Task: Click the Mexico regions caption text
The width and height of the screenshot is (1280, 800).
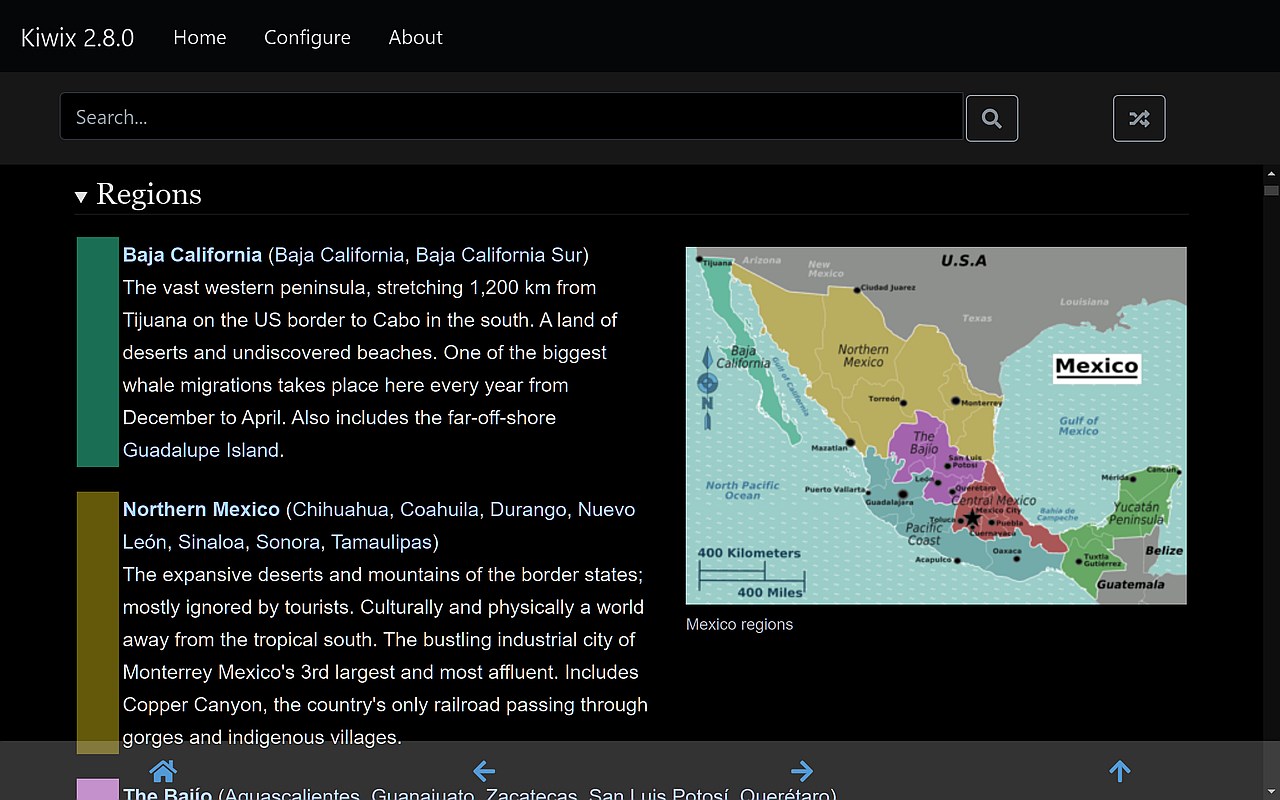Action: [x=739, y=624]
